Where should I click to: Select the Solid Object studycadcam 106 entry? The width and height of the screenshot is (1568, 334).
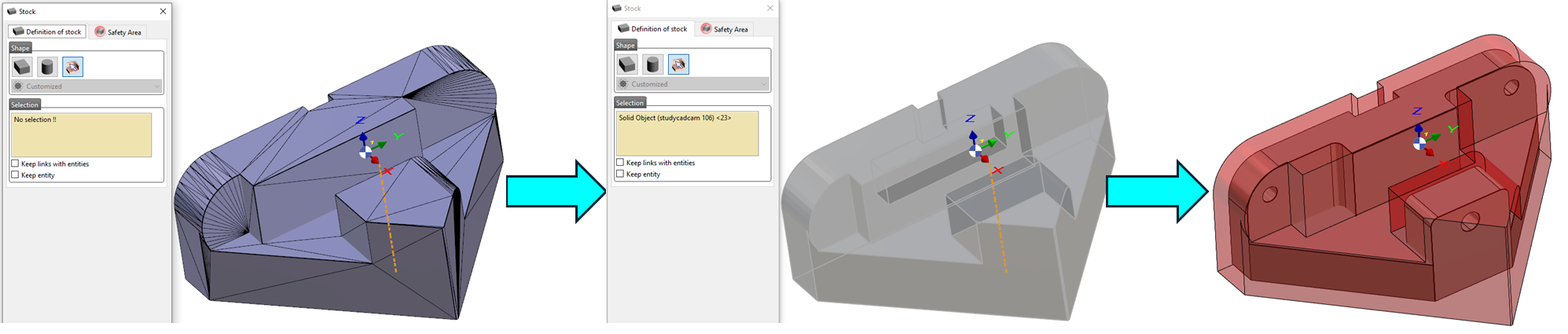(x=674, y=118)
